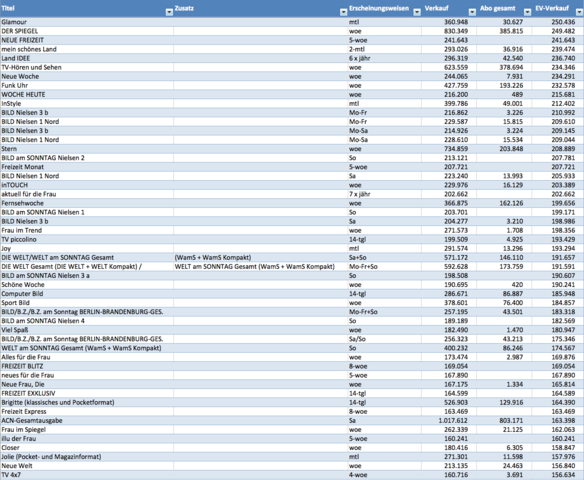Select the DER SPIEGEL title cell
The width and height of the screenshot is (584, 480).
87,31
